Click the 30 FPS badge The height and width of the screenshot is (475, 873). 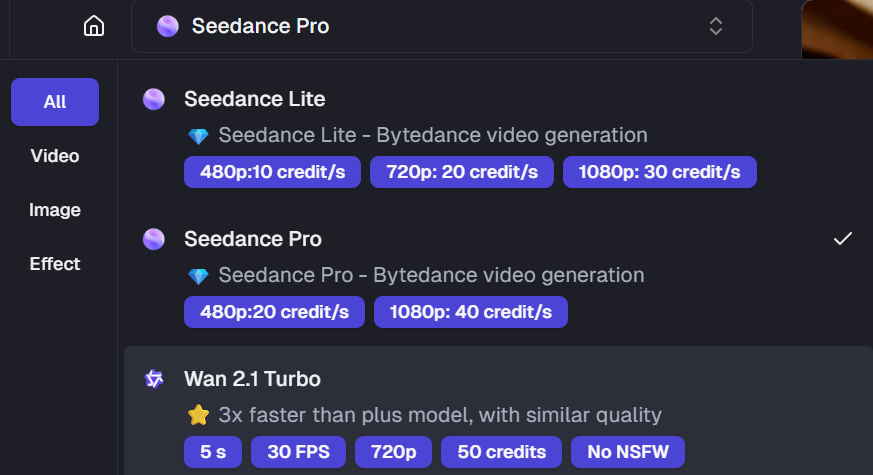(x=298, y=452)
